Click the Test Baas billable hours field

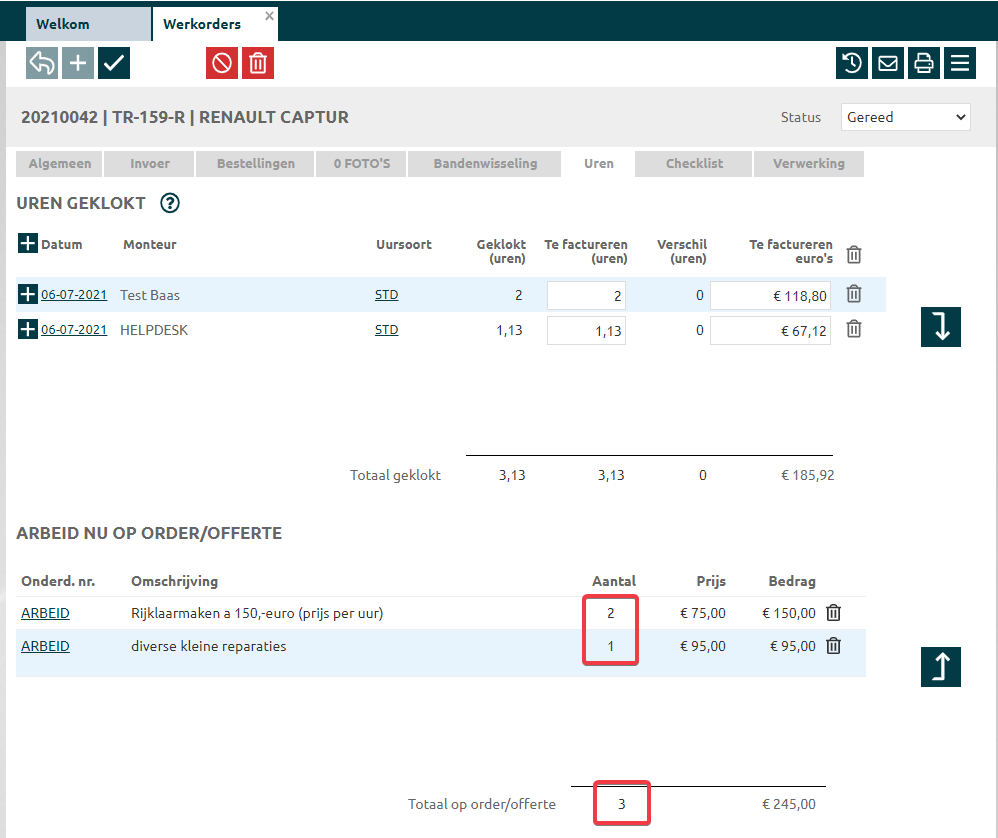[586, 295]
